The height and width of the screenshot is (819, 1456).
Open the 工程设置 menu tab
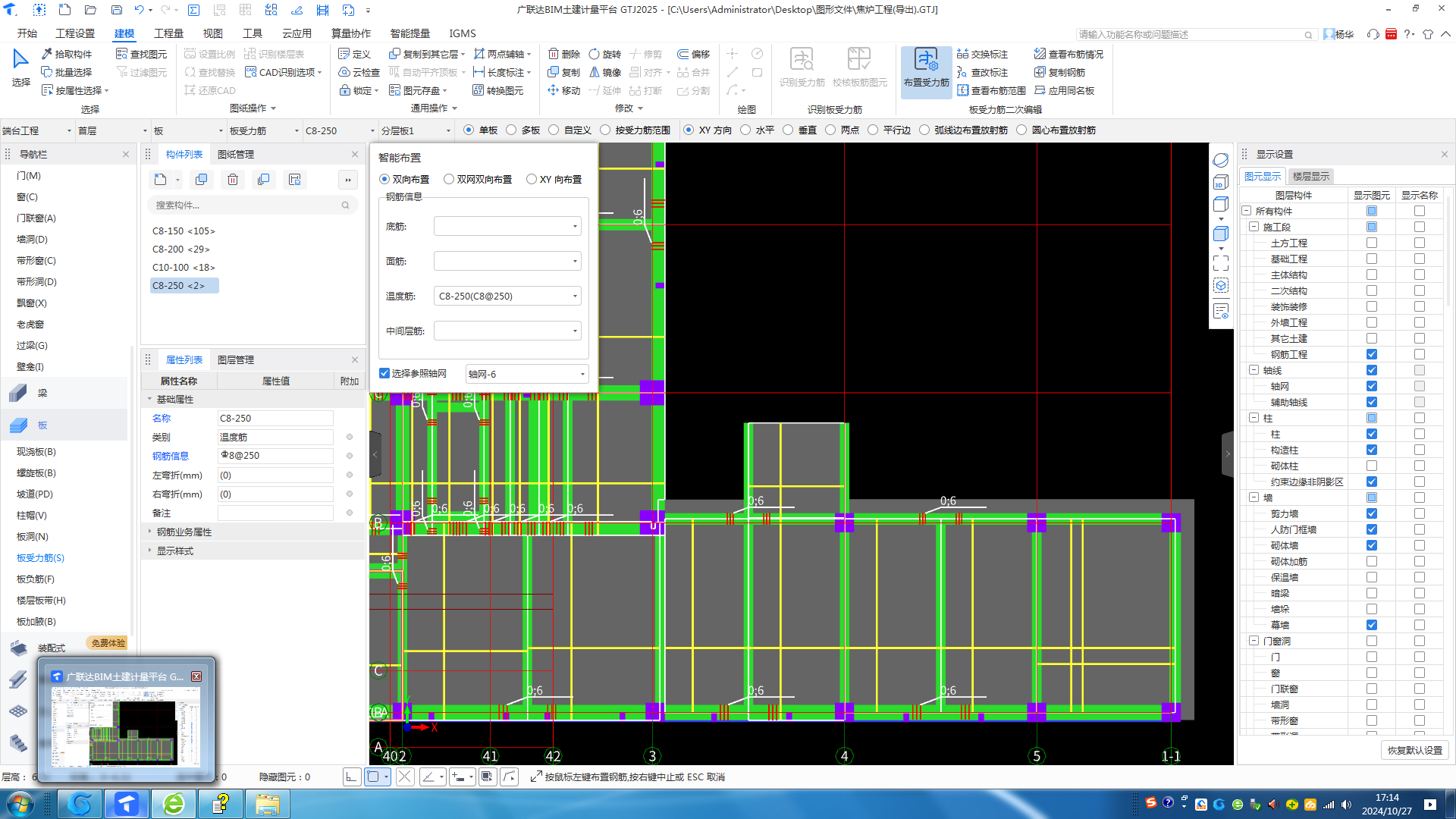pyautogui.click(x=75, y=33)
